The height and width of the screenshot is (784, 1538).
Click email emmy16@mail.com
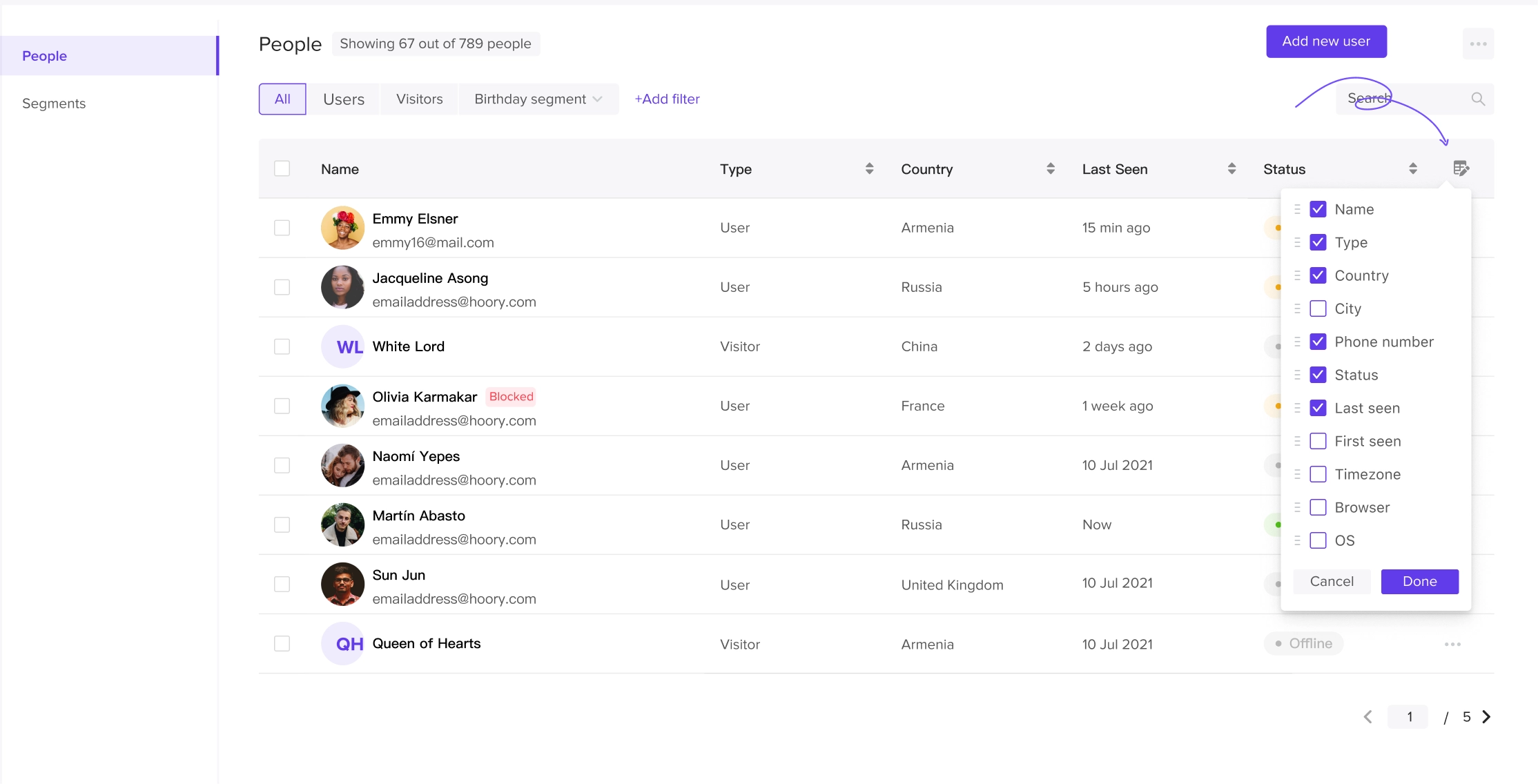433,243
